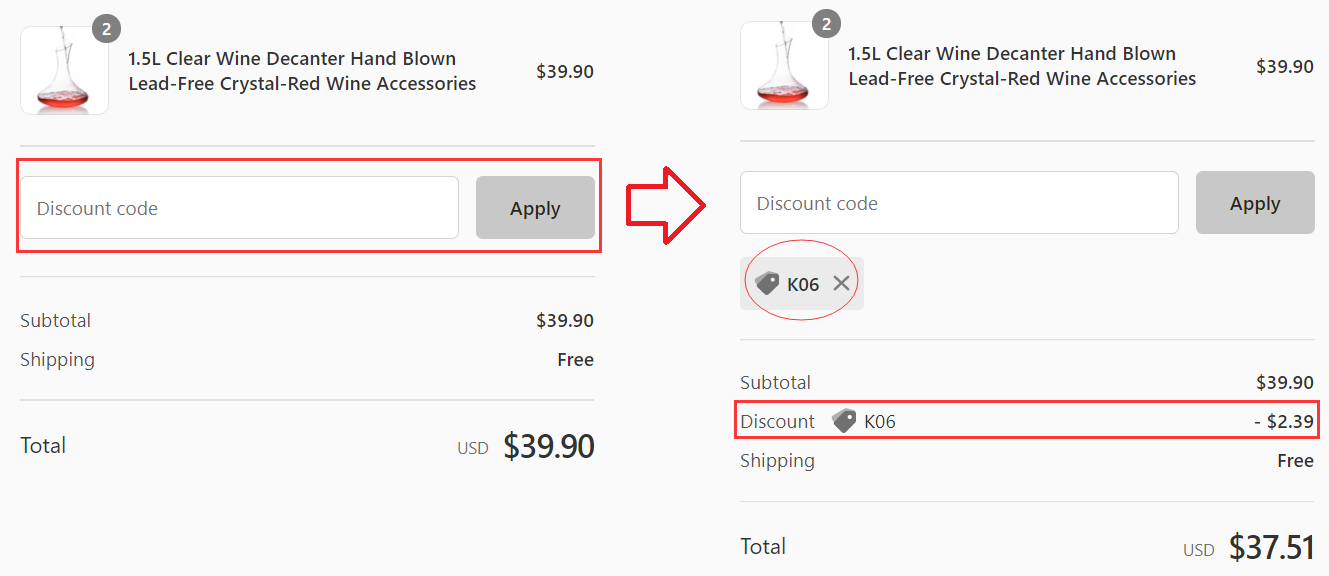Click the left $39.90 total amount
This screenshot has width=1329, height=576.
tap(548, 446)
